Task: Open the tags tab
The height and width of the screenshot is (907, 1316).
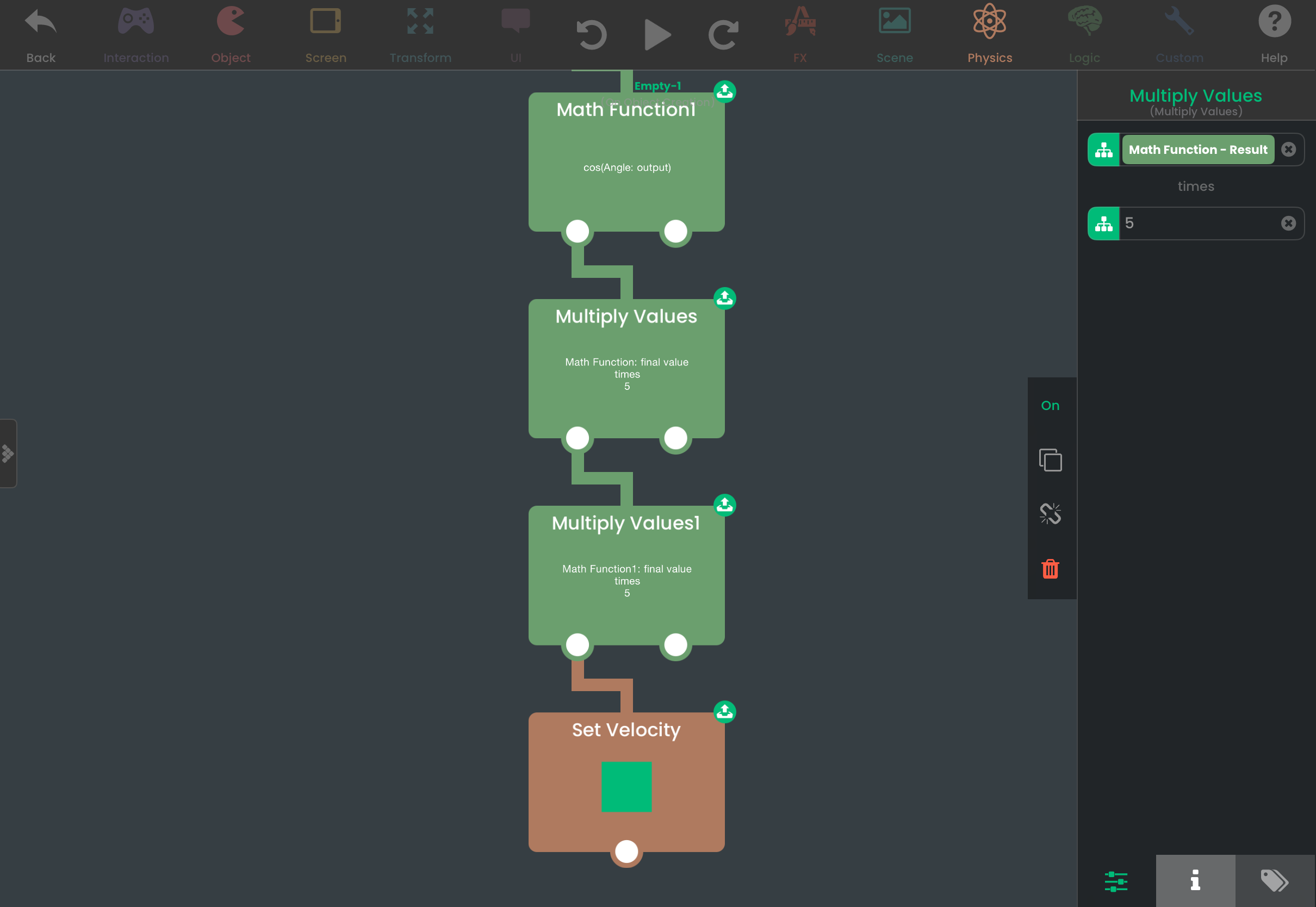Action: (1275, 881)
